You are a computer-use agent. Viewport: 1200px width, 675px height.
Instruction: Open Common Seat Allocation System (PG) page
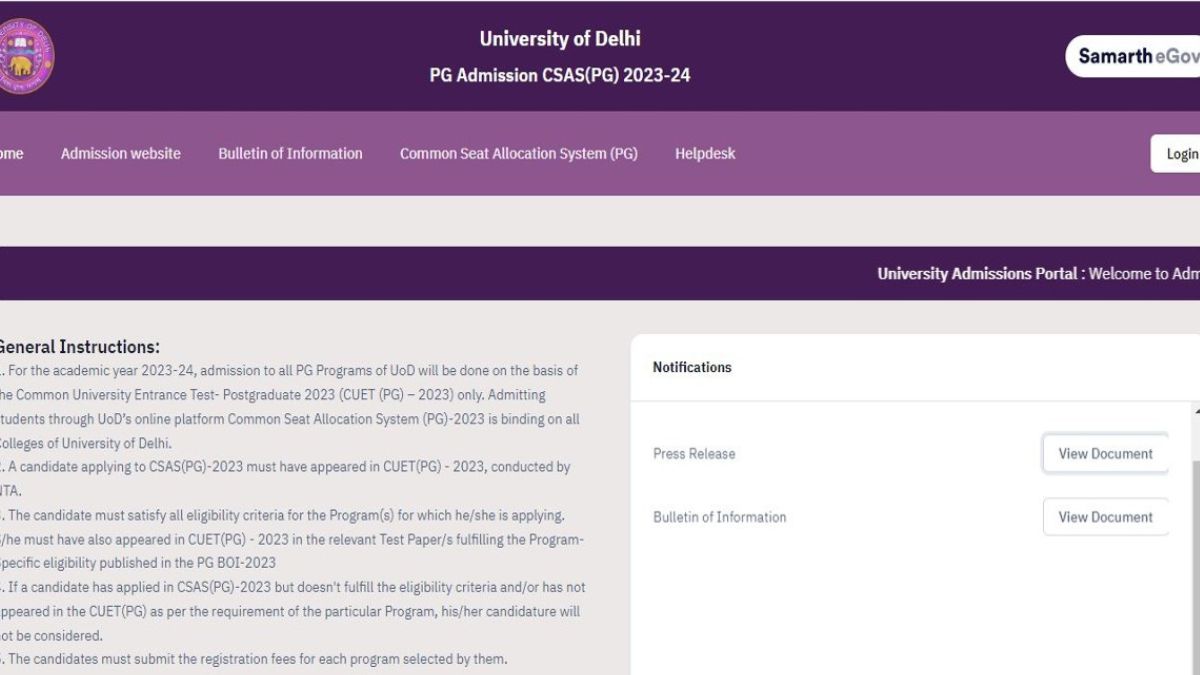coord(519,153)
